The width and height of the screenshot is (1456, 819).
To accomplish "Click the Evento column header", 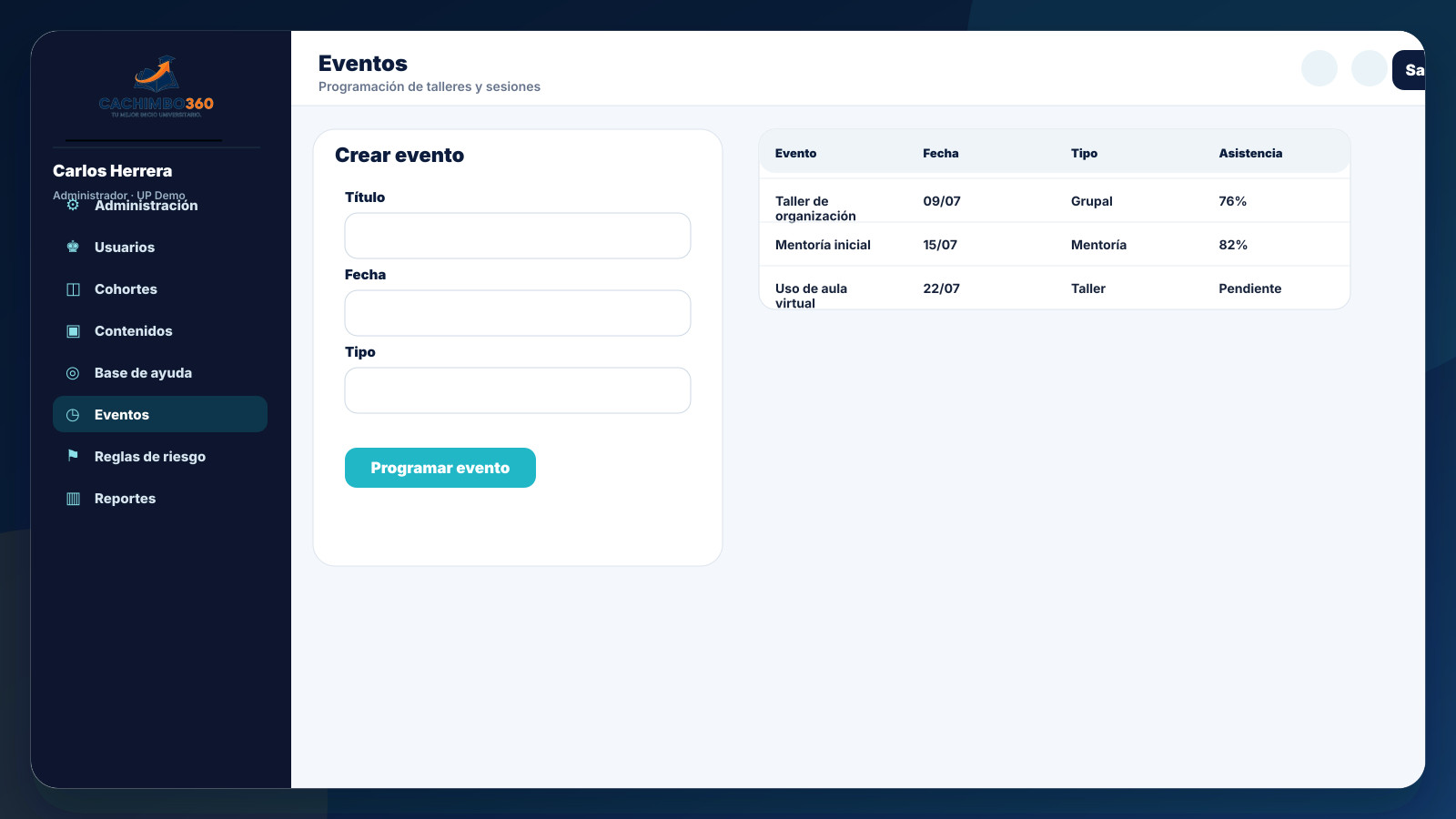I will (796, 153).
